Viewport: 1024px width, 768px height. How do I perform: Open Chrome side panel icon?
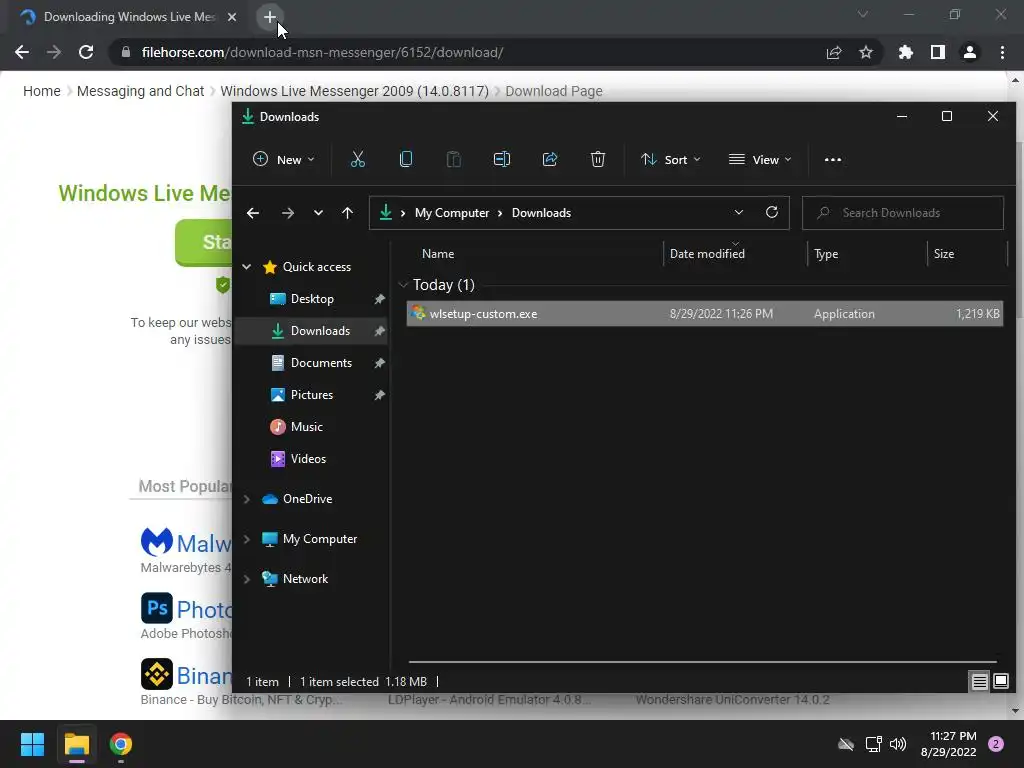coord(938,52)
